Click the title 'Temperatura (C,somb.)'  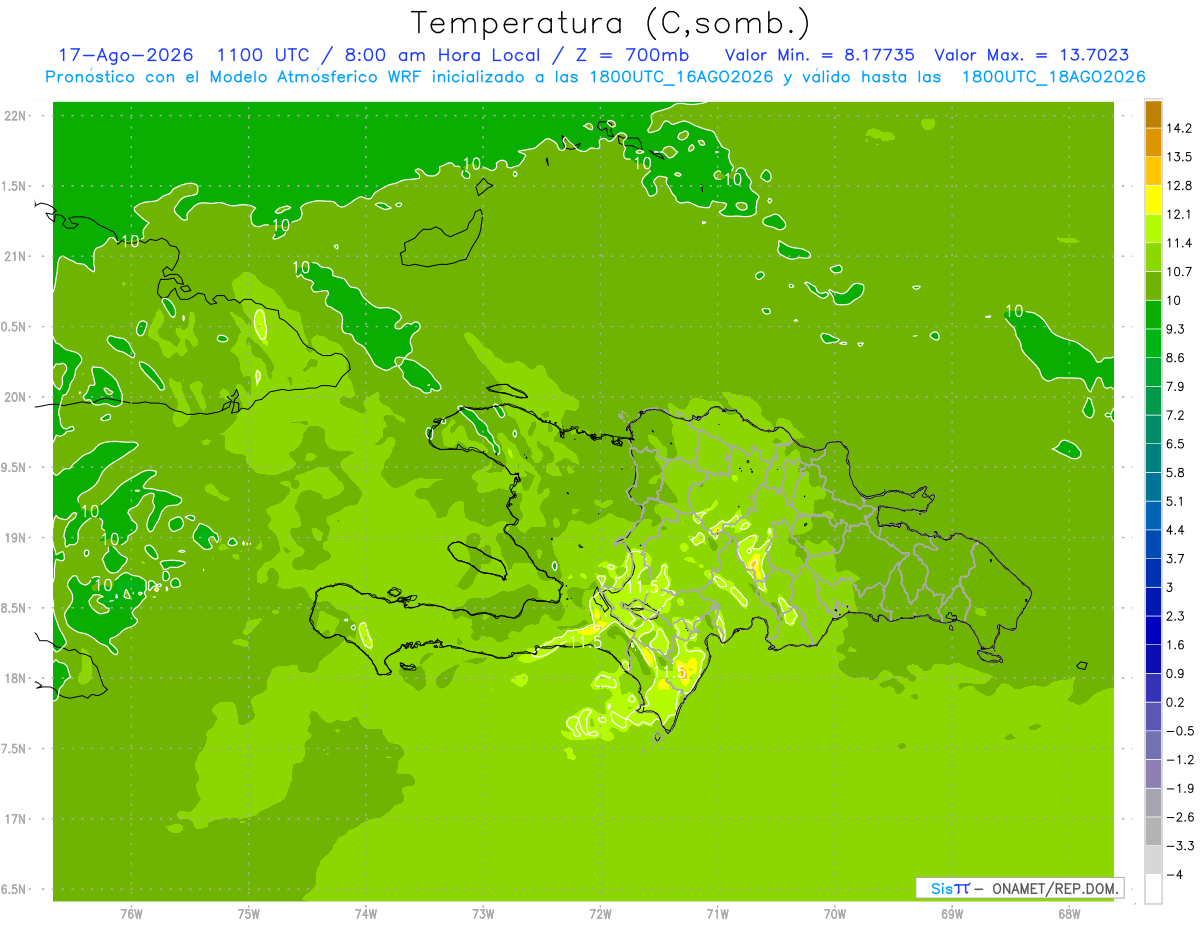pos(610,23)
